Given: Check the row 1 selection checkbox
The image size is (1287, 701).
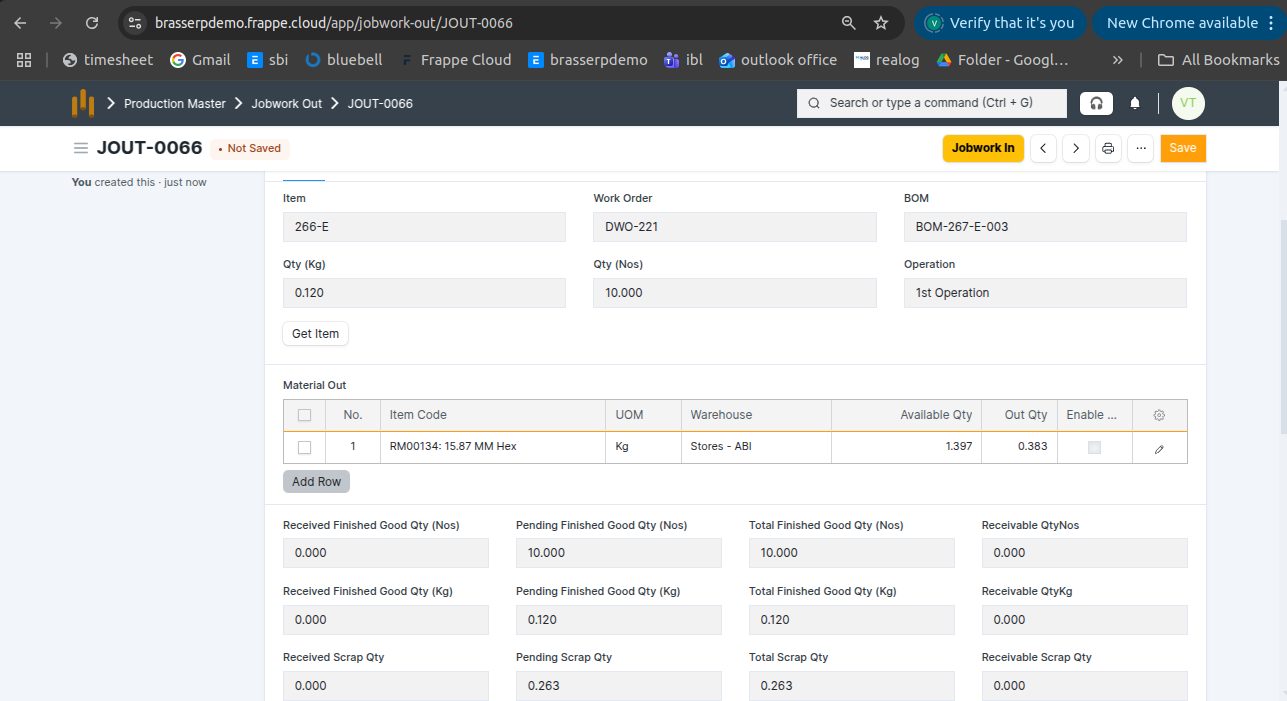Looking at the screenshot, I should (x=305, y=447).
